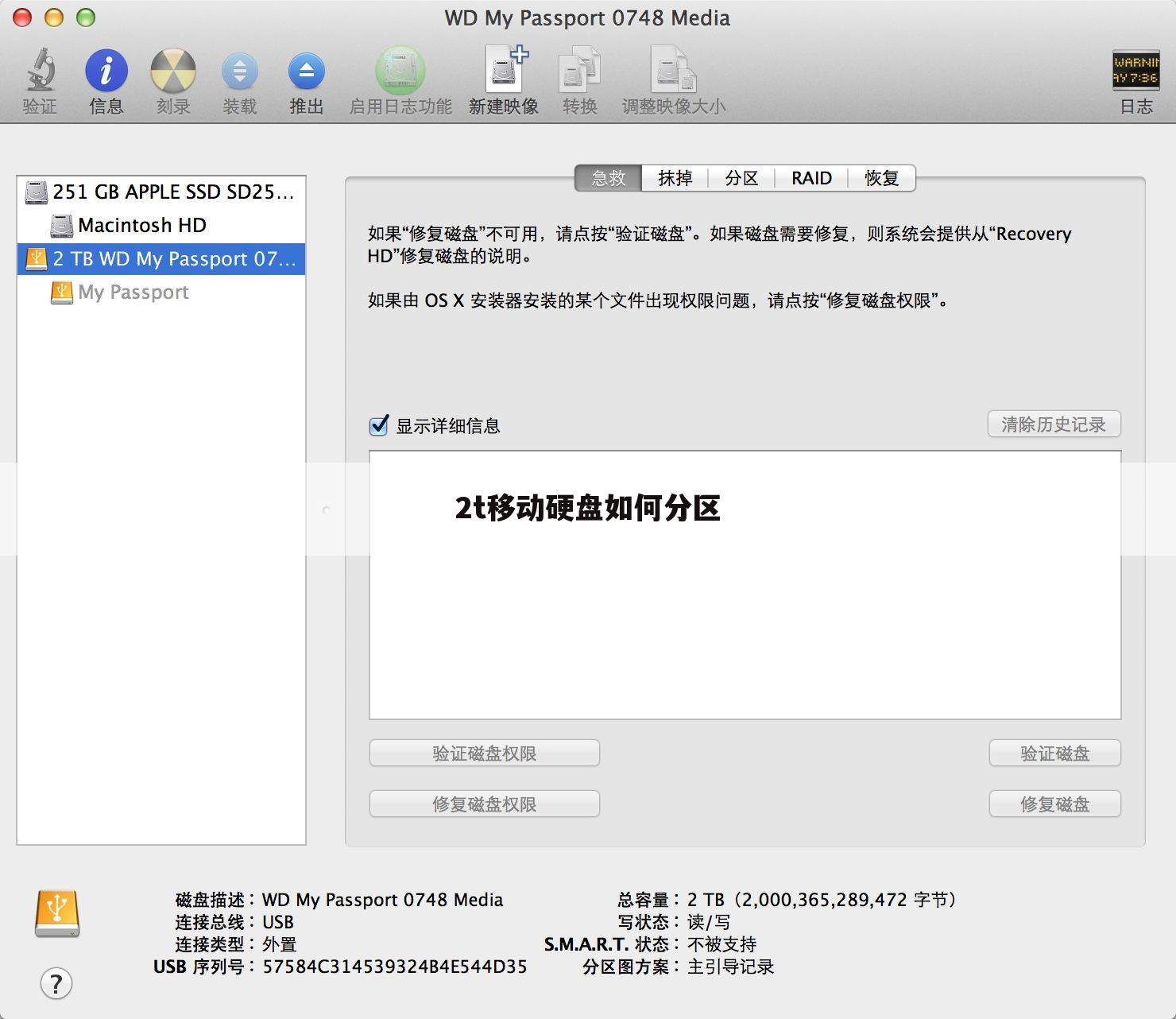Click Enable Journaling (启用日志功能) icon
The width and height of the screenshot is (1176, 1019).
400,72
